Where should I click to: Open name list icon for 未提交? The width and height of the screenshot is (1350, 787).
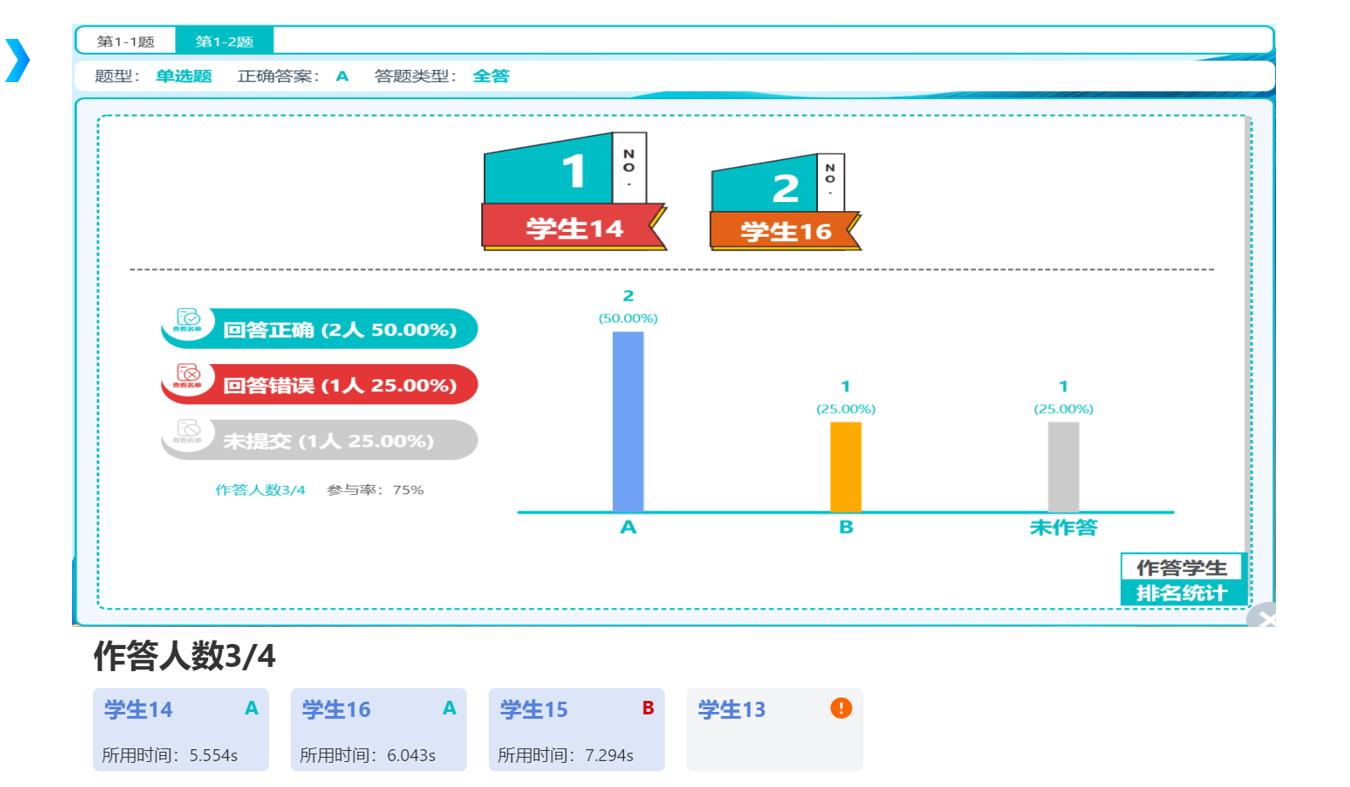[x=189, y=433]
